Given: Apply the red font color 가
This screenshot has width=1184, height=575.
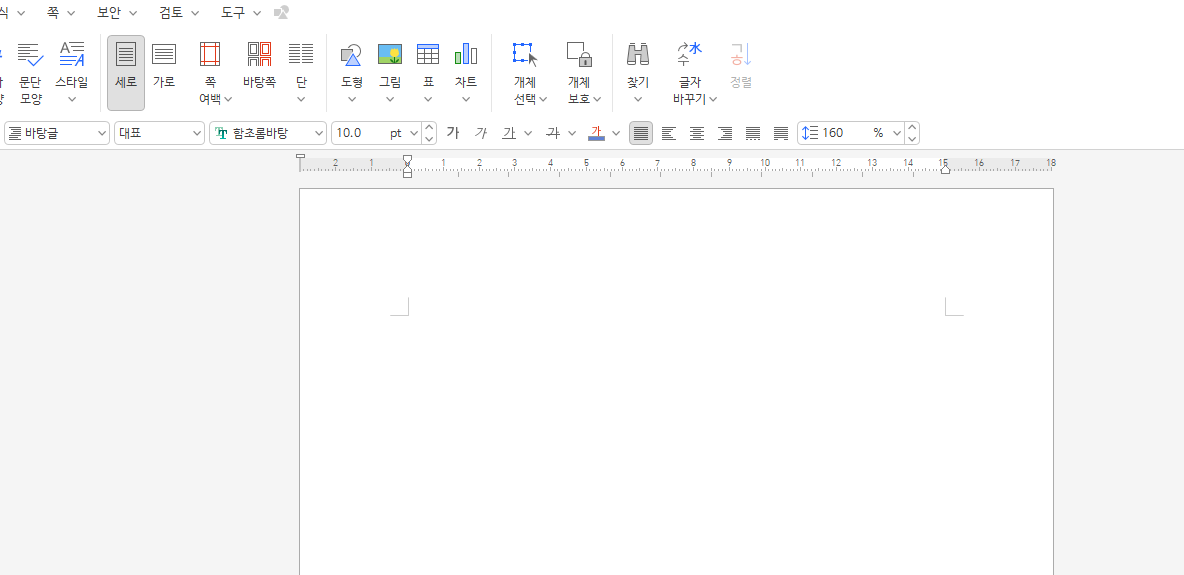Looking at the screenshot, I should point(597,133).
